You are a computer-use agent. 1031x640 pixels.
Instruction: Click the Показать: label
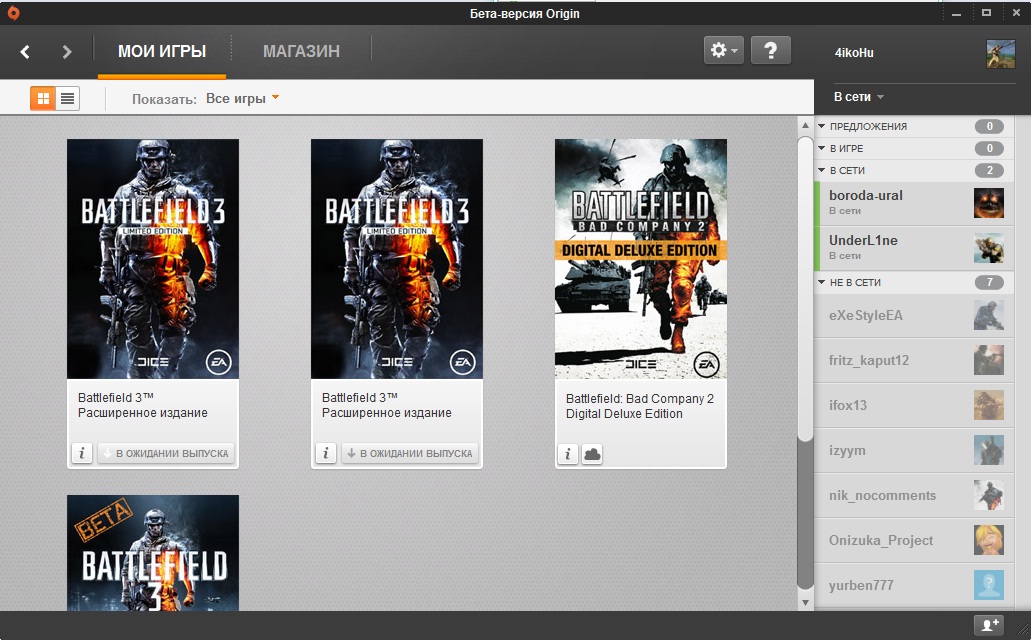point(164,99)
